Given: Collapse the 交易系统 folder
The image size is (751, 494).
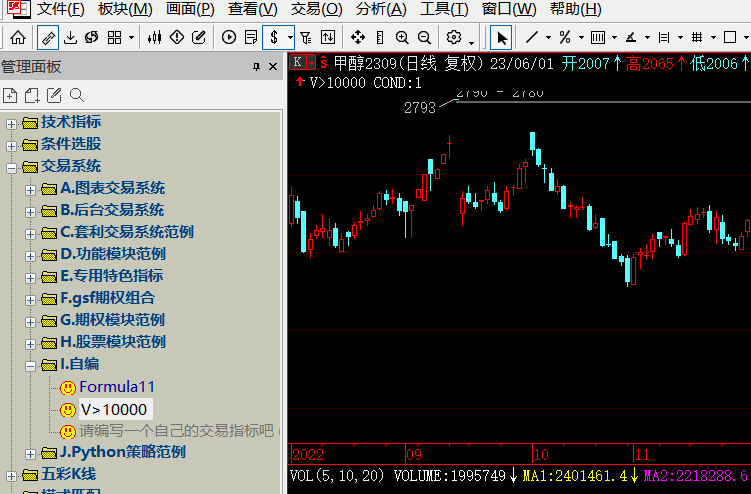Looking at the screenshot, I should (11, 168).
